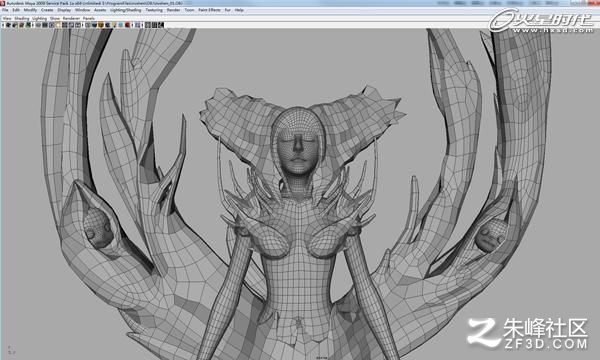Screen dimensions: 600x360
Task: Open the Renderer panel menu
Action: 72,18
